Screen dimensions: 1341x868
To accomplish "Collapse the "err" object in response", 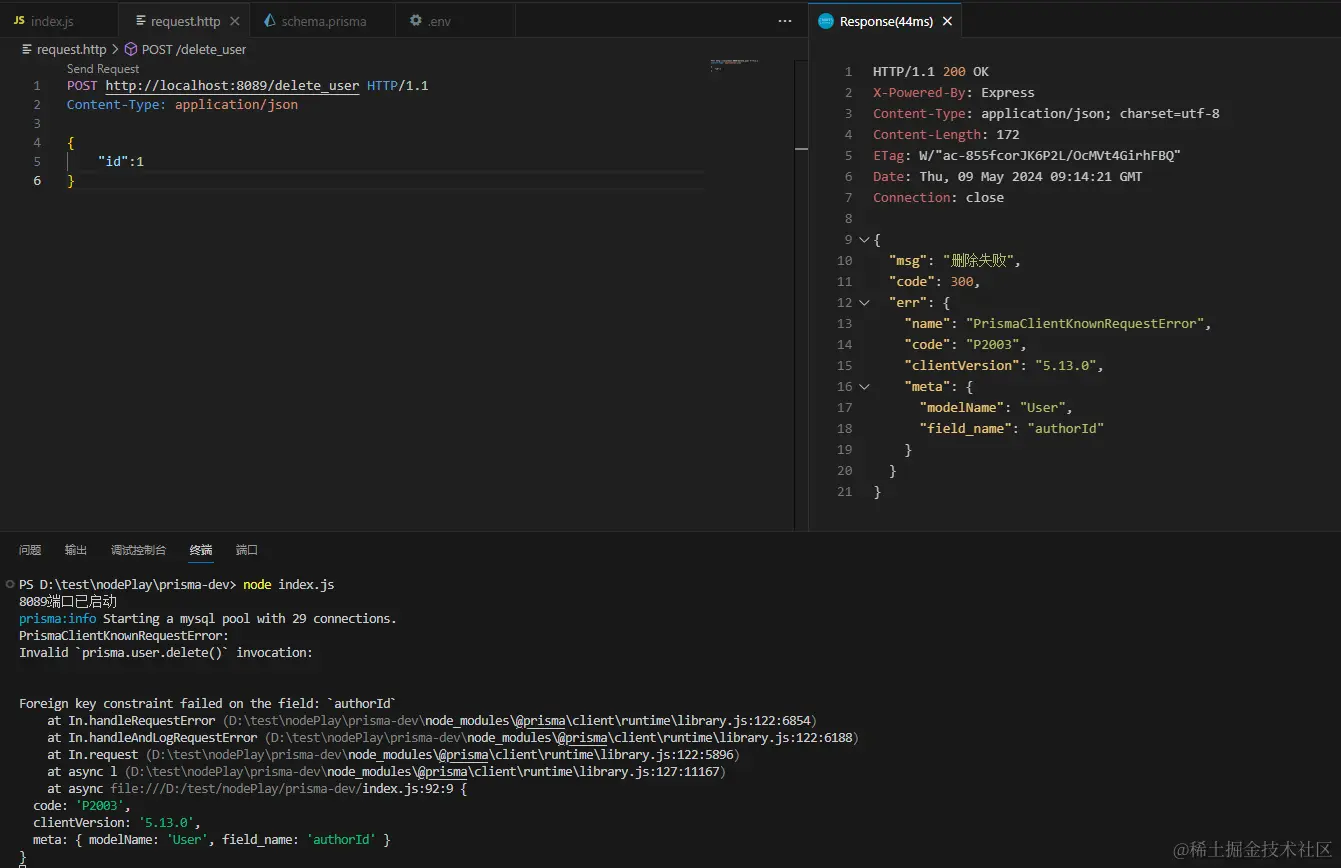I will click(x=864, y=303).
